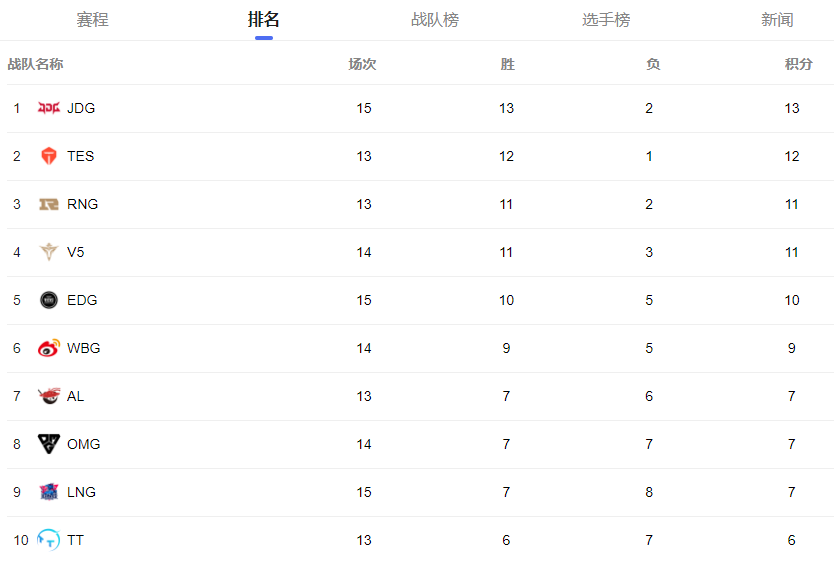The image size is (834, 562).
Task: Click the 场次 column header
Action: click(x=362, y=64)
